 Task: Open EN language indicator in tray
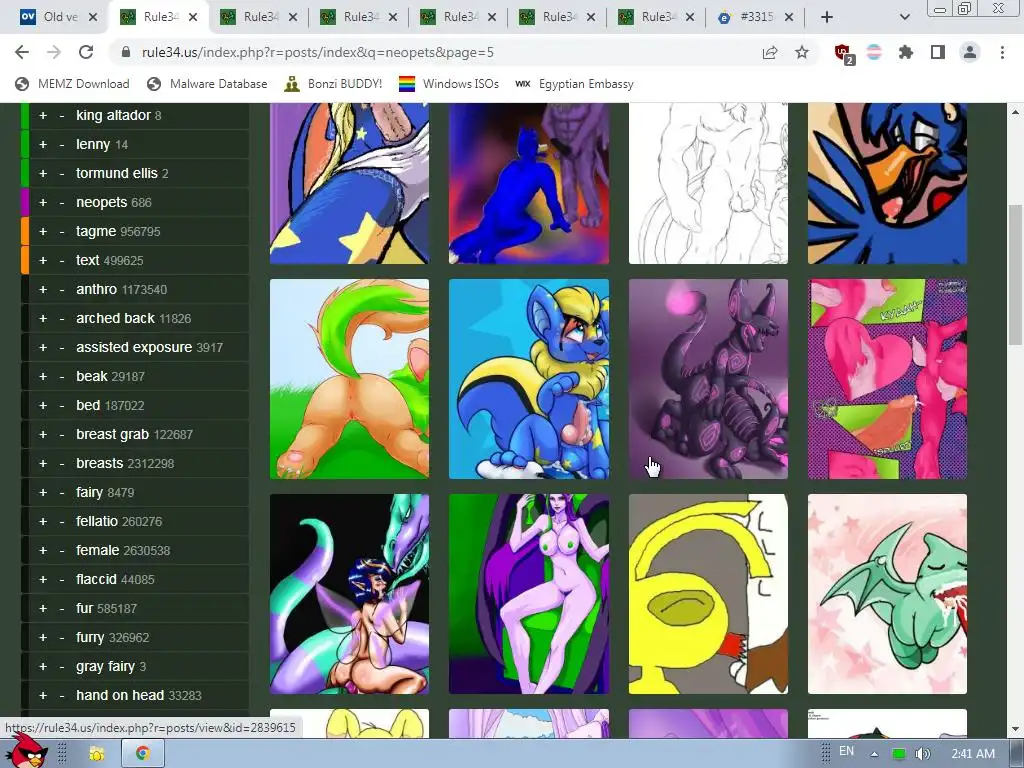pos(846,751)
